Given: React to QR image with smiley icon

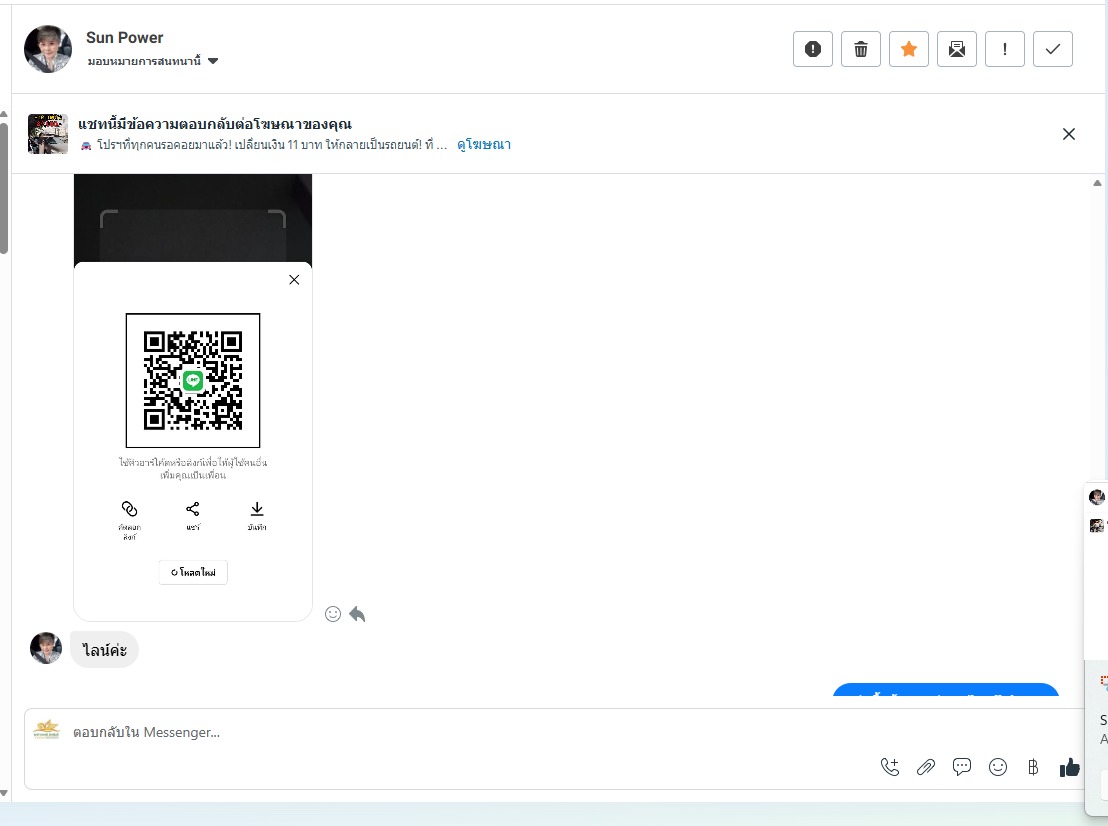Looking at the screenshot, I should (x=333, y=614).
